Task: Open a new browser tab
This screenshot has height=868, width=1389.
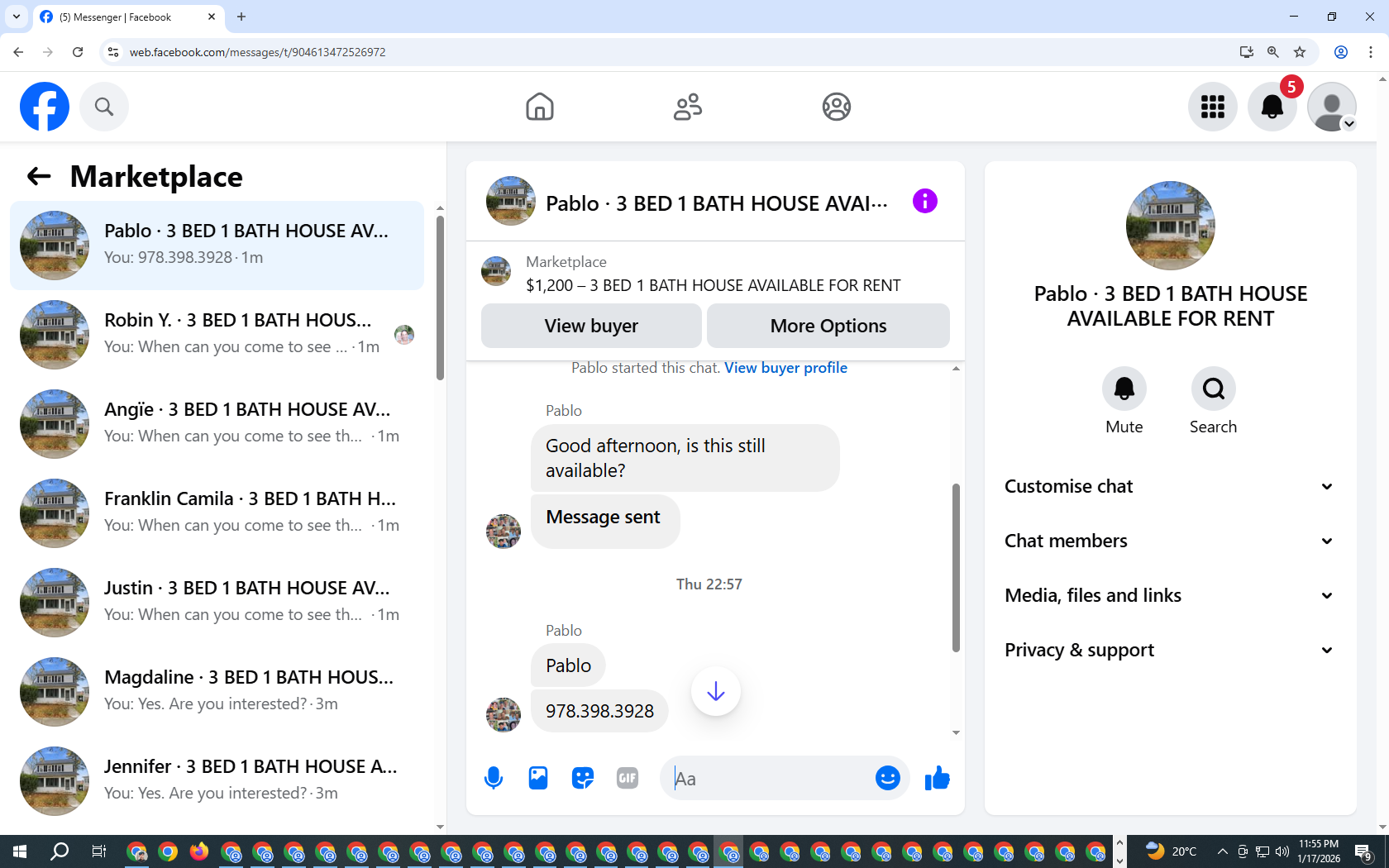Action: 241,17
